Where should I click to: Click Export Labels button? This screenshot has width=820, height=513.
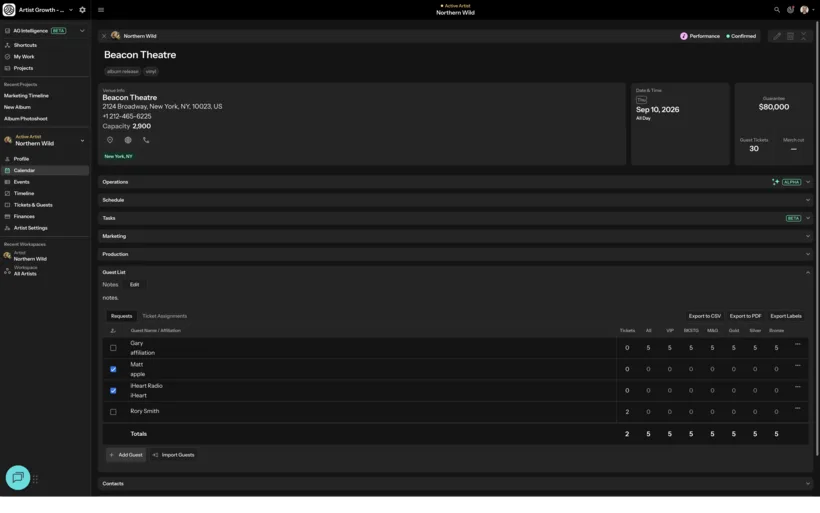pyautogui.click(x=785, y=316)
